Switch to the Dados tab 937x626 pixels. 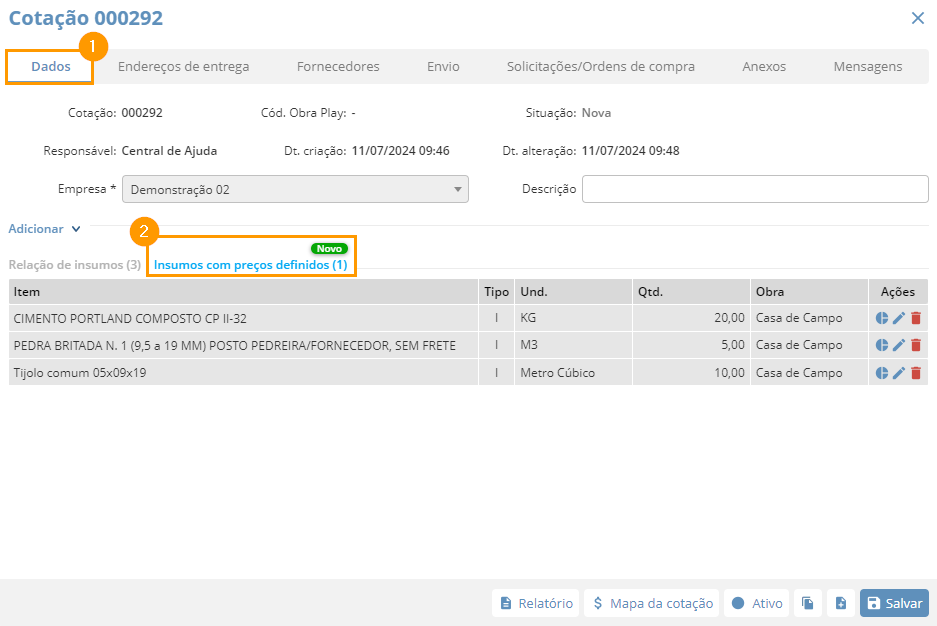[x=51, y=66]
